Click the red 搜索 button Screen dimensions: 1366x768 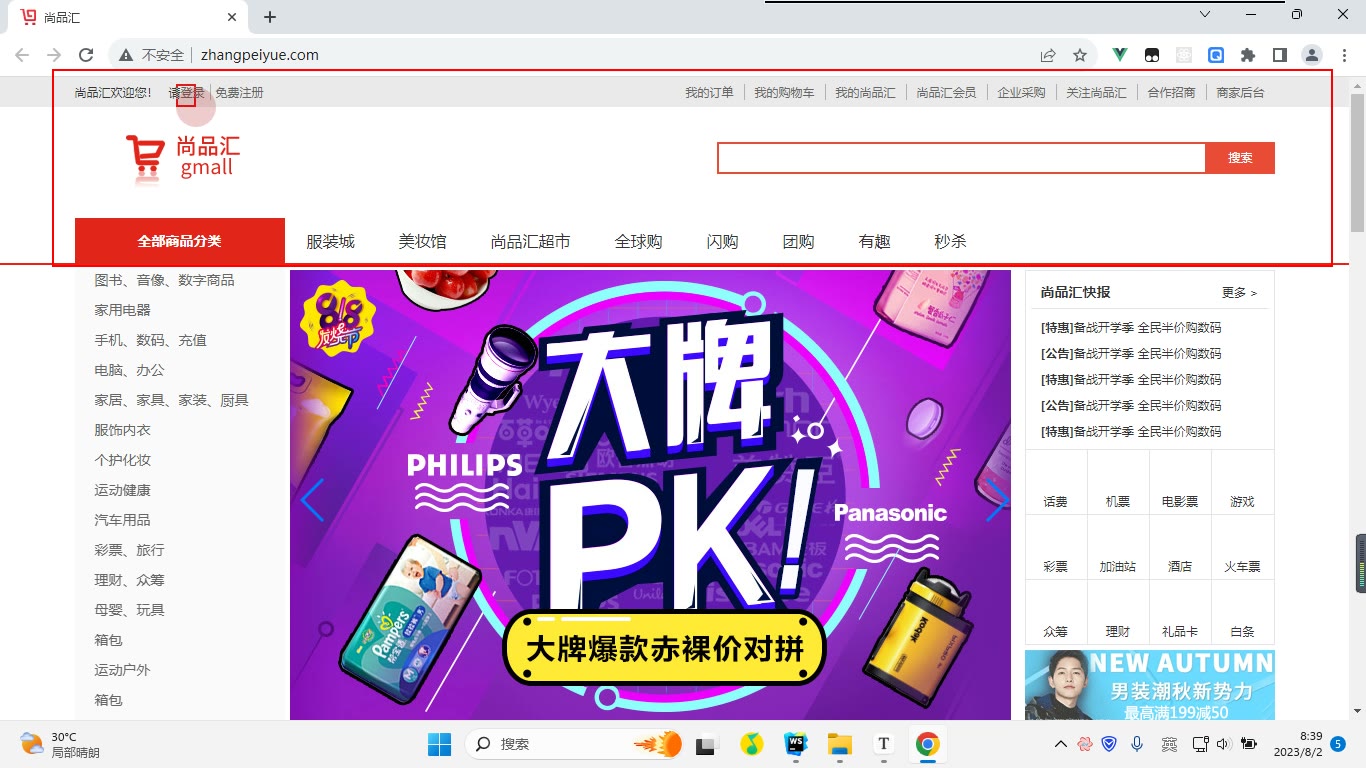click(x=1240, y=158)
